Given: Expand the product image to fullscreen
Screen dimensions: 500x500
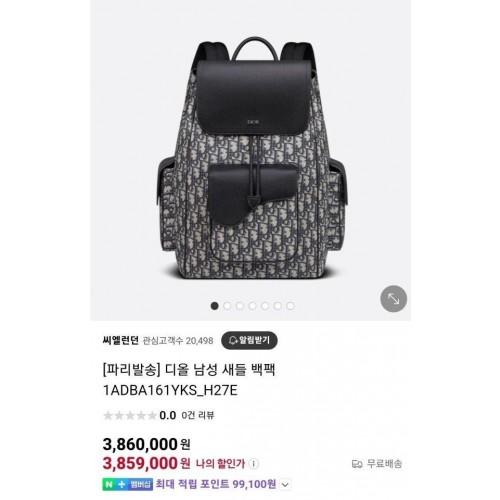Looking at the screenshot, I should pos(394,299).
